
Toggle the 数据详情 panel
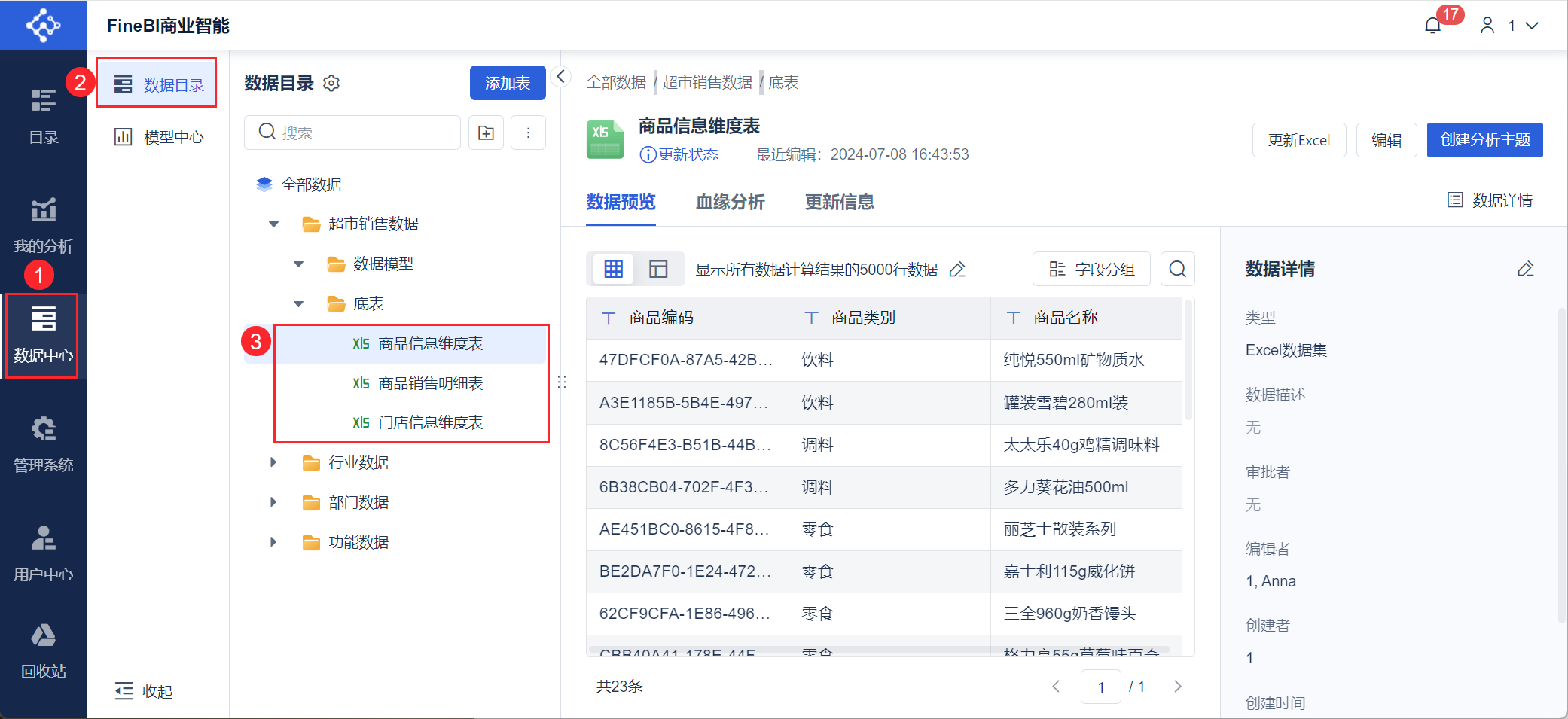(1490, 200)
